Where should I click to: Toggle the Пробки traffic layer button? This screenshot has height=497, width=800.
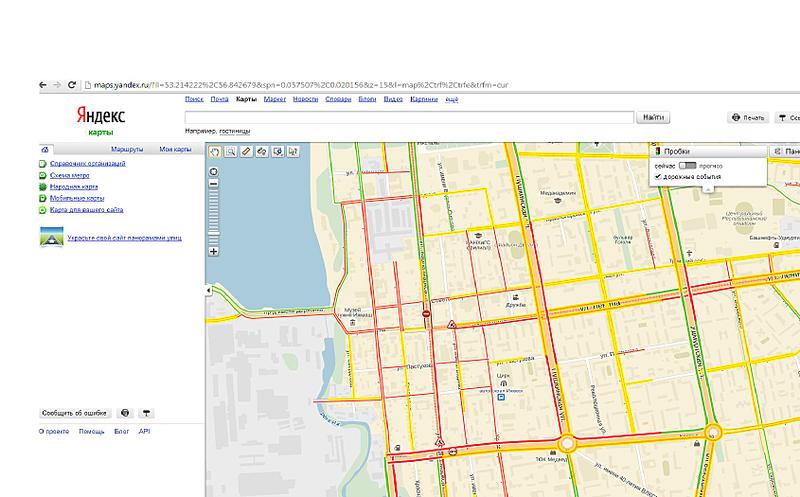pyautogui.click(x=672, y=151)
